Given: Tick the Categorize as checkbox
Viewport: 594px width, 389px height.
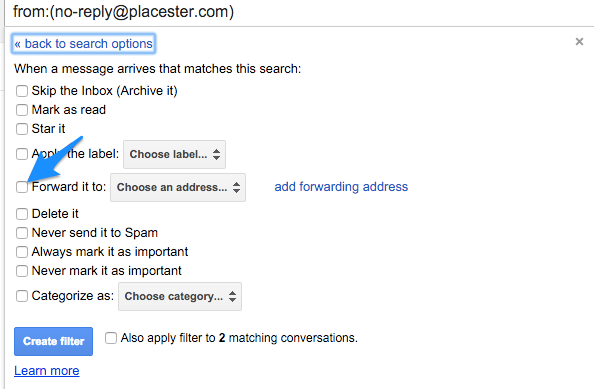Looking at the screenshot, I should tap(22, 296).
